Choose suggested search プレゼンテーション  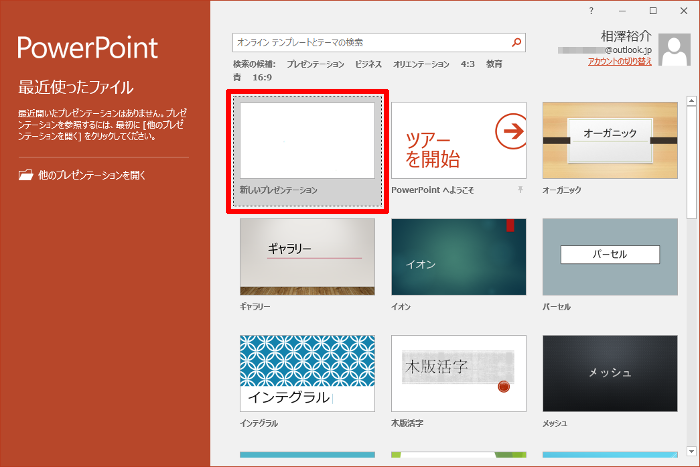click(315, 64)
